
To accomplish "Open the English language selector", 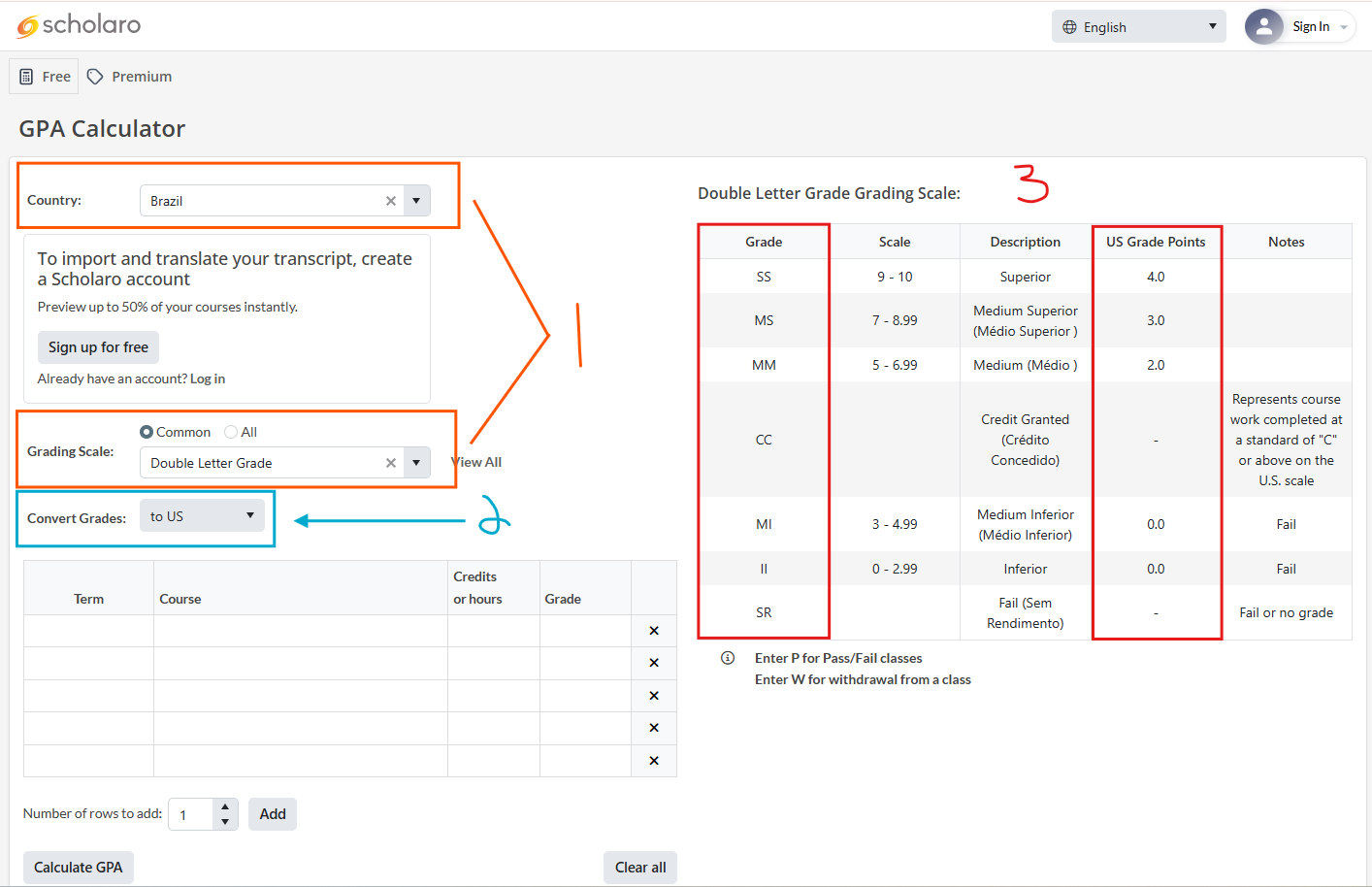I will (1138, 27).
